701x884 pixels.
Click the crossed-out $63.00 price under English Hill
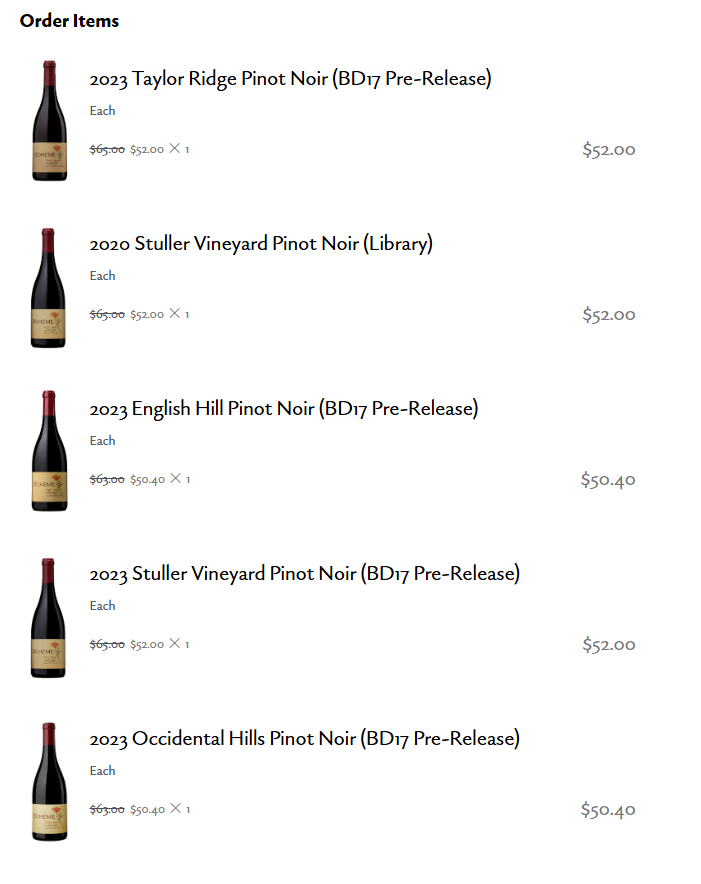click(x=107, y=480)
